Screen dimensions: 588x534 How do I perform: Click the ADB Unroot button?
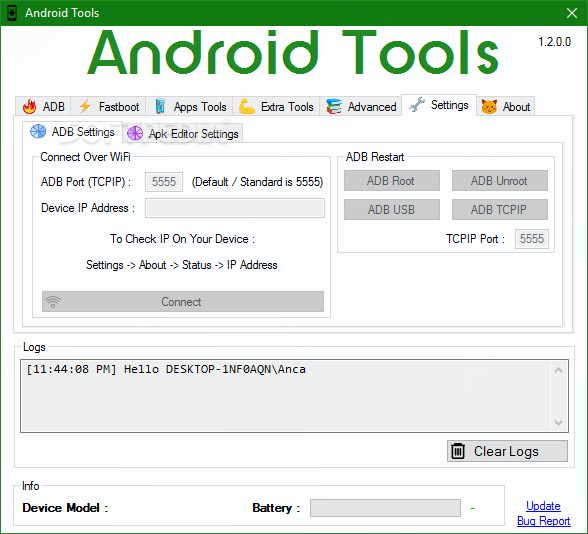500,181
